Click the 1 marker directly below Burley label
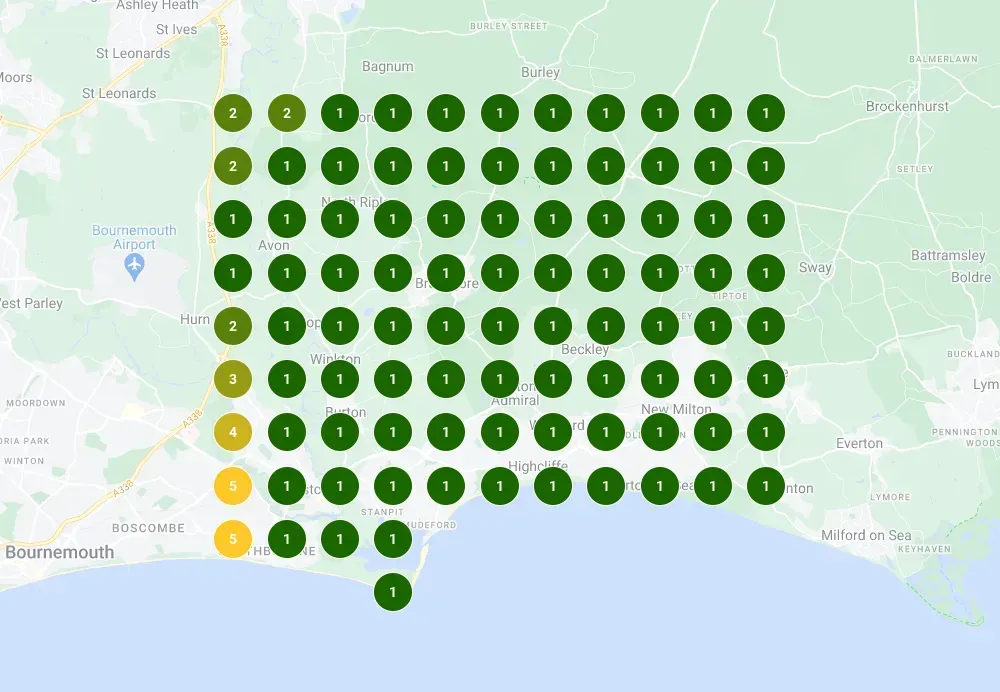This screenshot has height=692, width=1000. click(x=553, y=113)
